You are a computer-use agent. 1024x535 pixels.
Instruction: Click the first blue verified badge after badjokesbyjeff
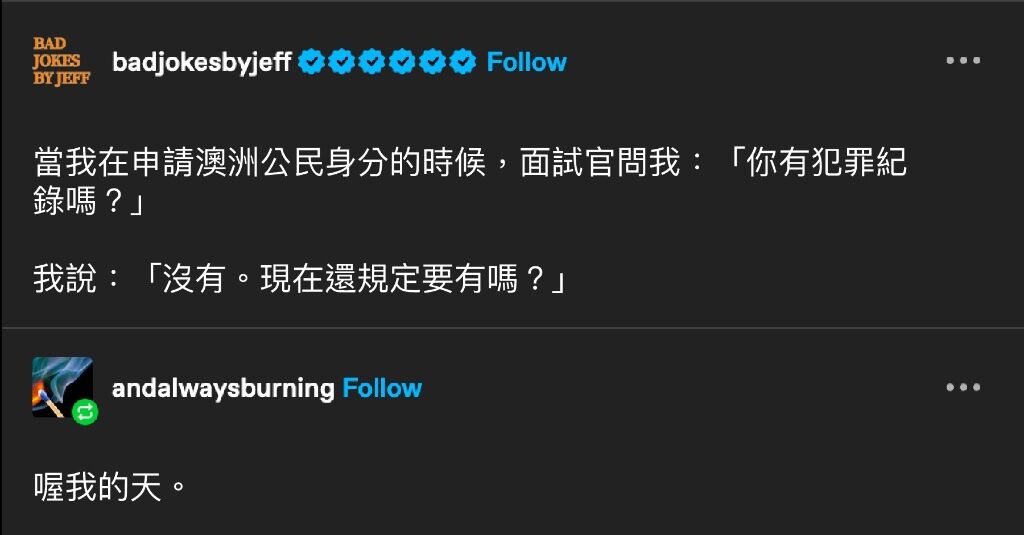(312, 61)
